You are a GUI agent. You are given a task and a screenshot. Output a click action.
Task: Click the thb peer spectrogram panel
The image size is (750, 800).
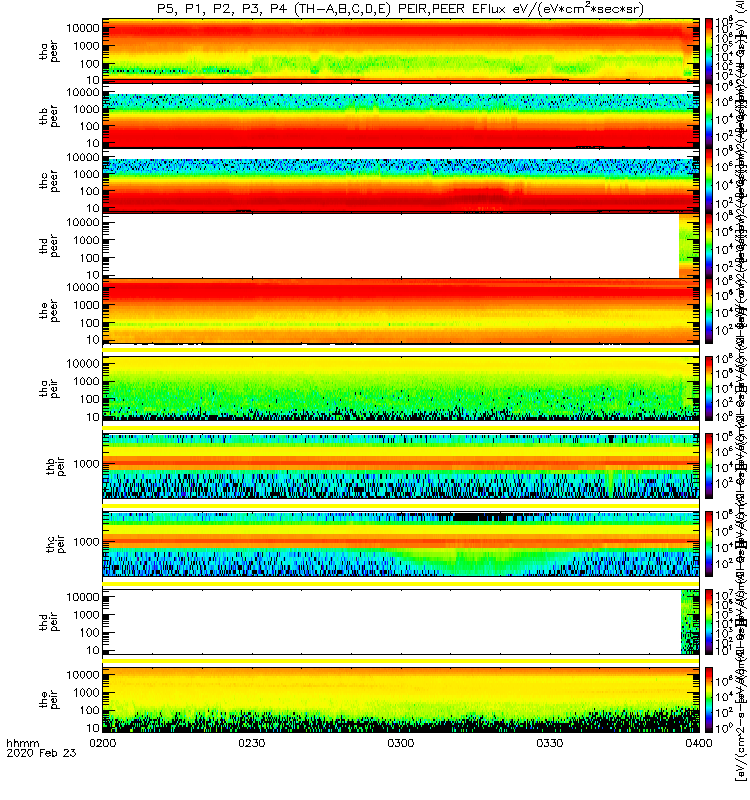click(x=401, y=115)
